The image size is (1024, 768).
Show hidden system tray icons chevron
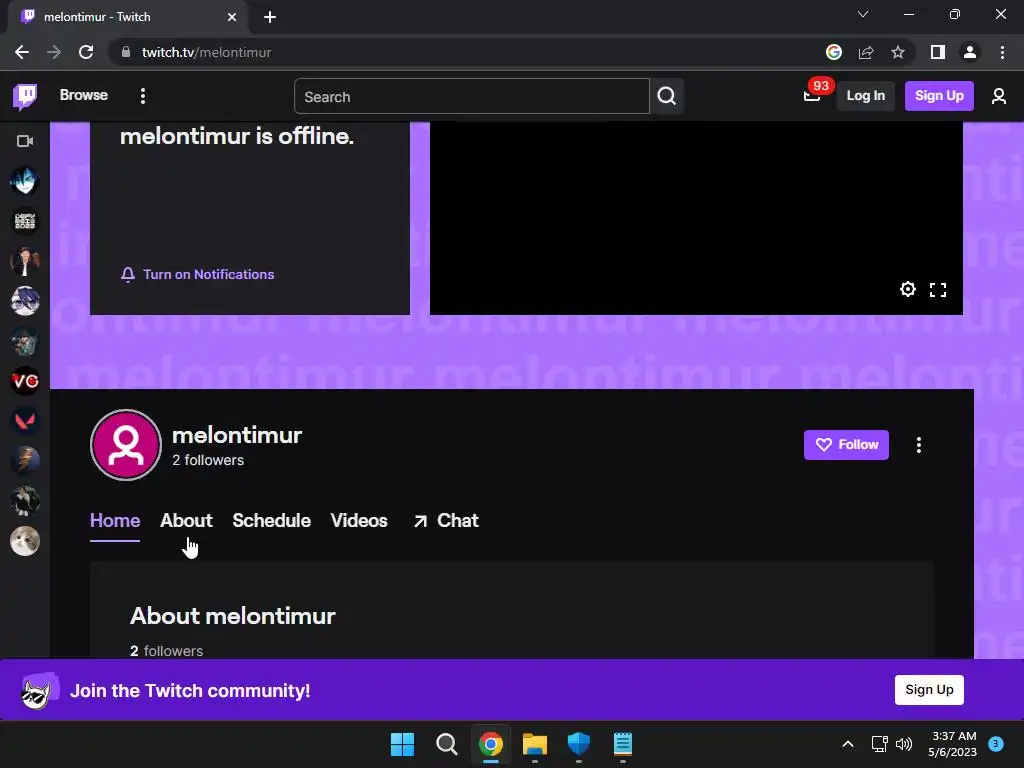pyautogui.click(x=848, y=744)
